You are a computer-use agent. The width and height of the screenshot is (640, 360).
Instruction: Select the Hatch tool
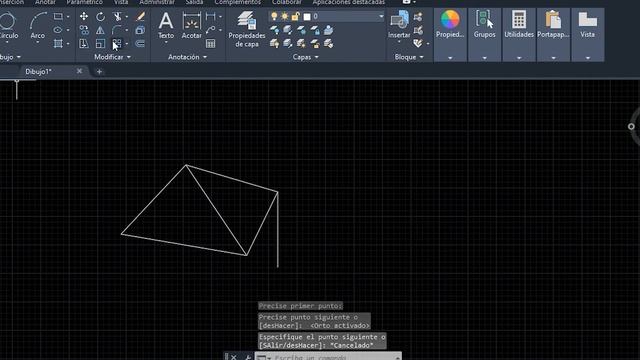pyautogui.click(x=58, y=43)
